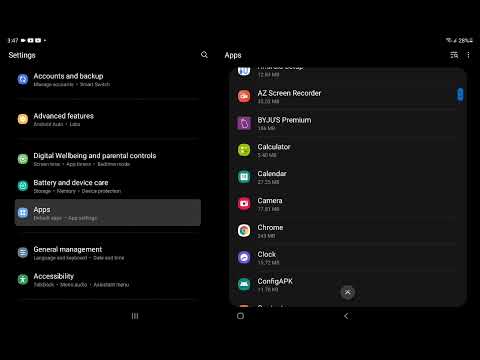Viewport: 480px width, 360px height.
Task: Open the Settings search magnifier
Action: tap(204, 55)
